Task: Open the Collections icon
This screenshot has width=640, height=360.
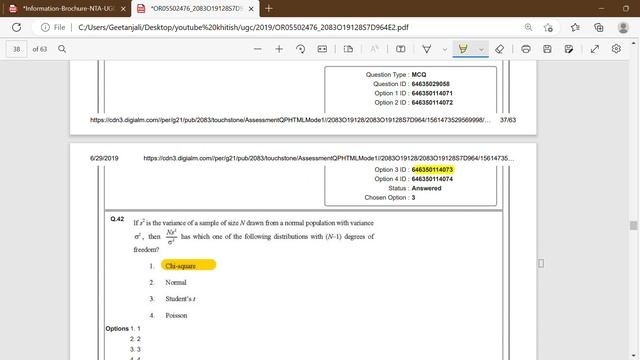Action: click(x=599, y=27)
